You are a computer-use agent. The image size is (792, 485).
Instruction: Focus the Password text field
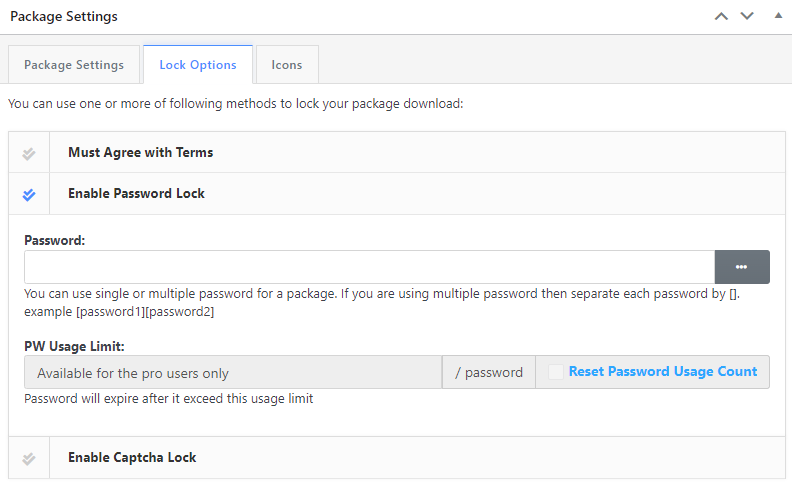click(x=369, y=267)
